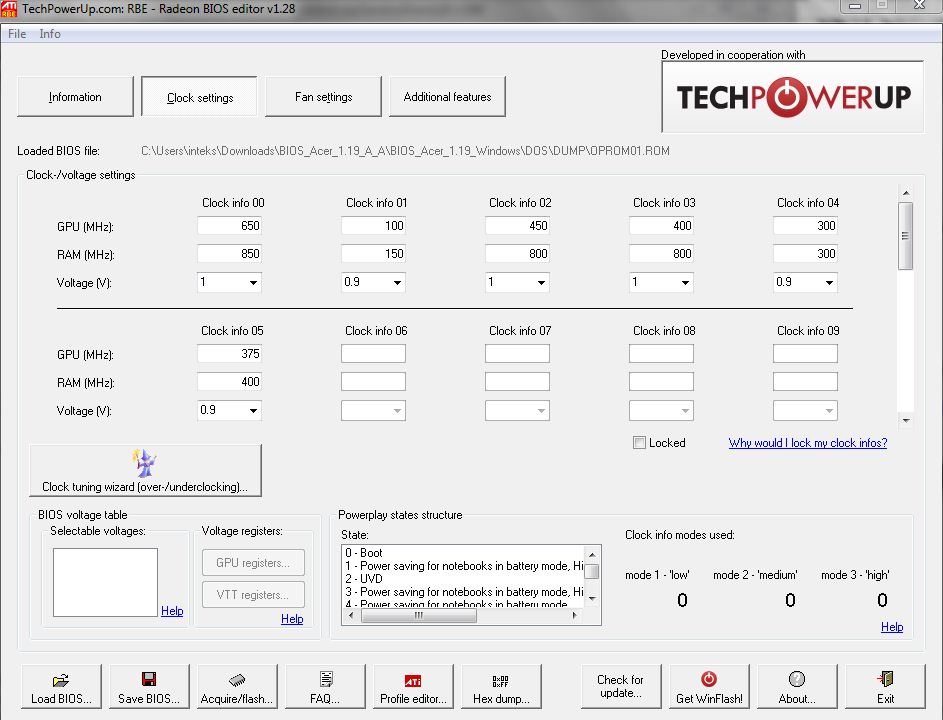Expand Clock info 00 voltage dropdown
943x720 pixels.
click(254, 283)
